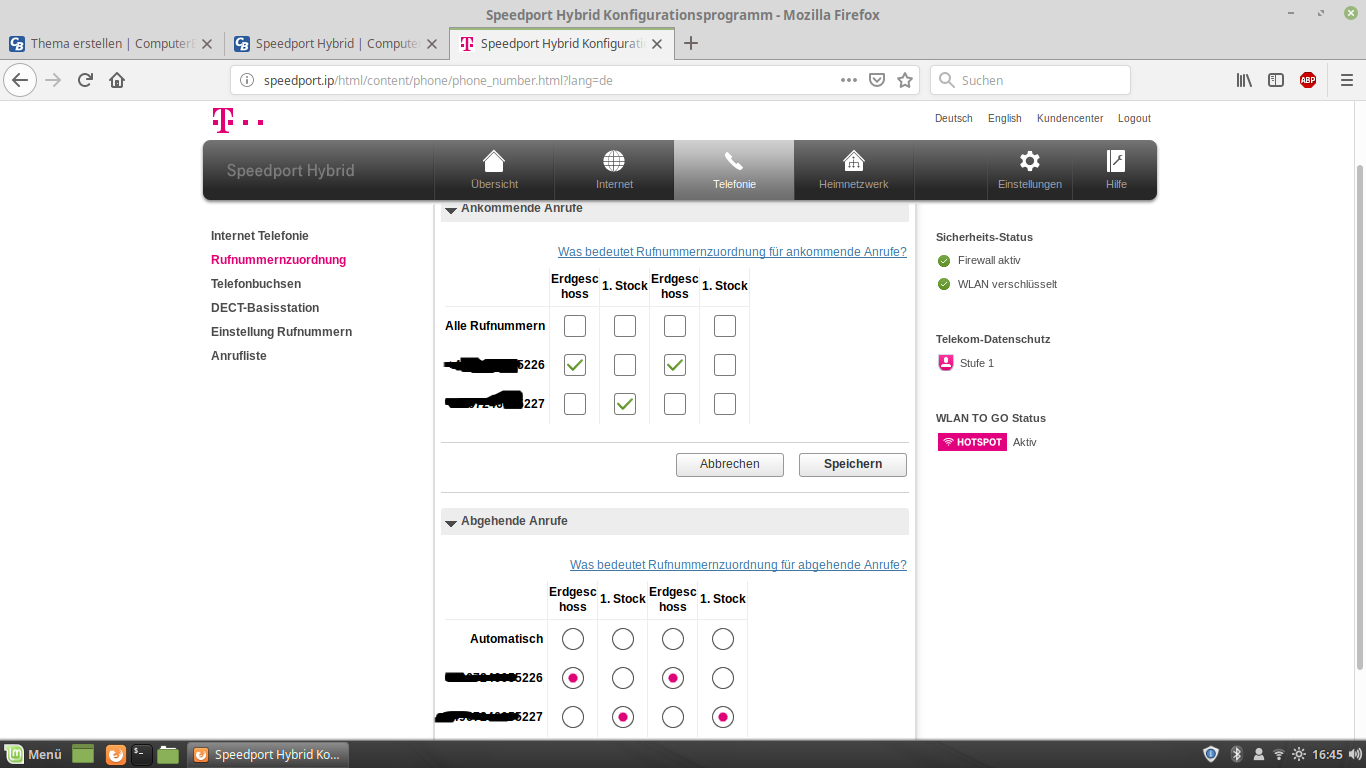The height and width of the screenshot is (768, 1366).
Task: Open Internet Telefonie in the sidebar
Action: 260,236
